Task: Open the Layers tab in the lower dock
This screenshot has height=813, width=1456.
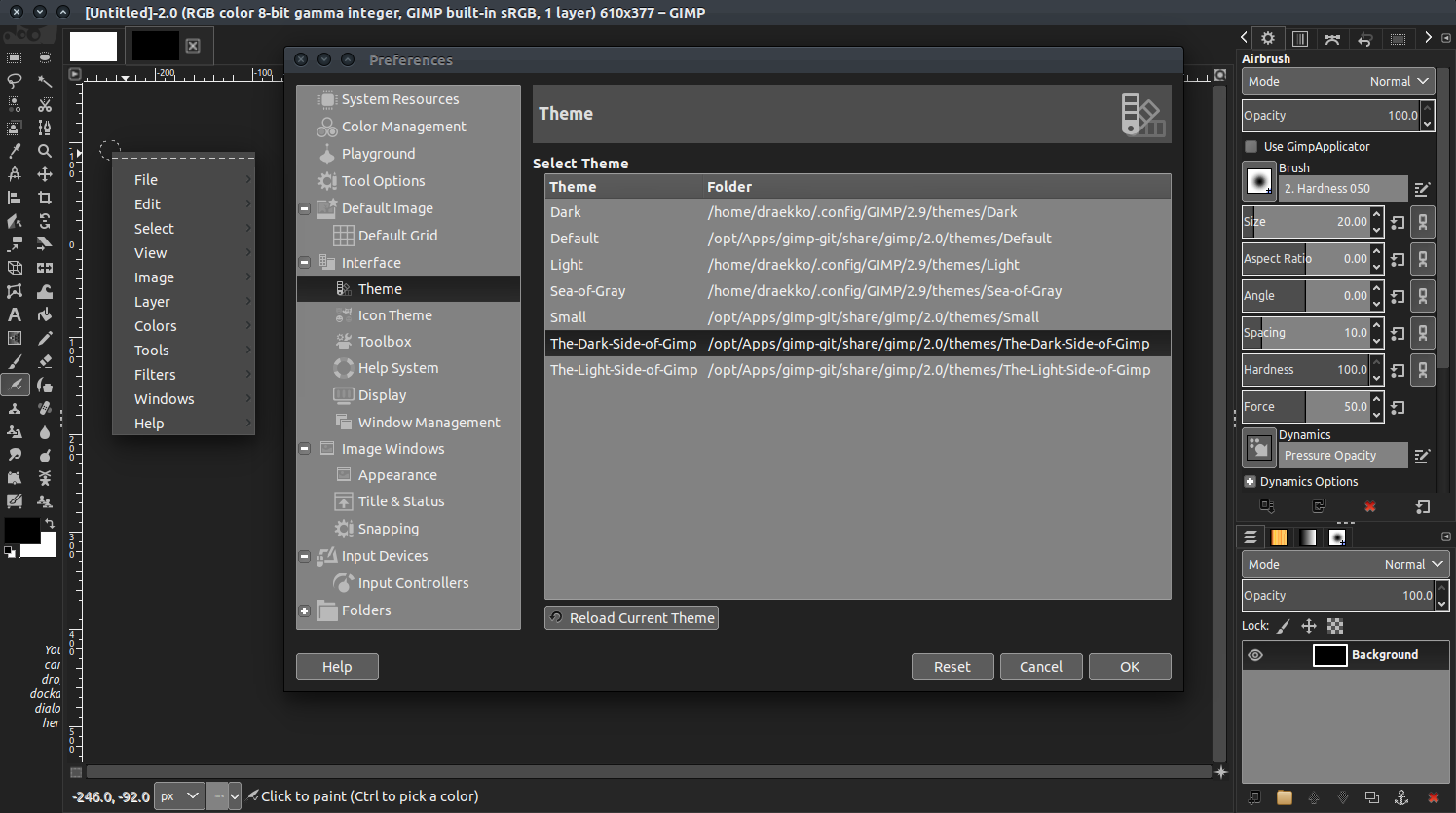Action: point(1251,537)
